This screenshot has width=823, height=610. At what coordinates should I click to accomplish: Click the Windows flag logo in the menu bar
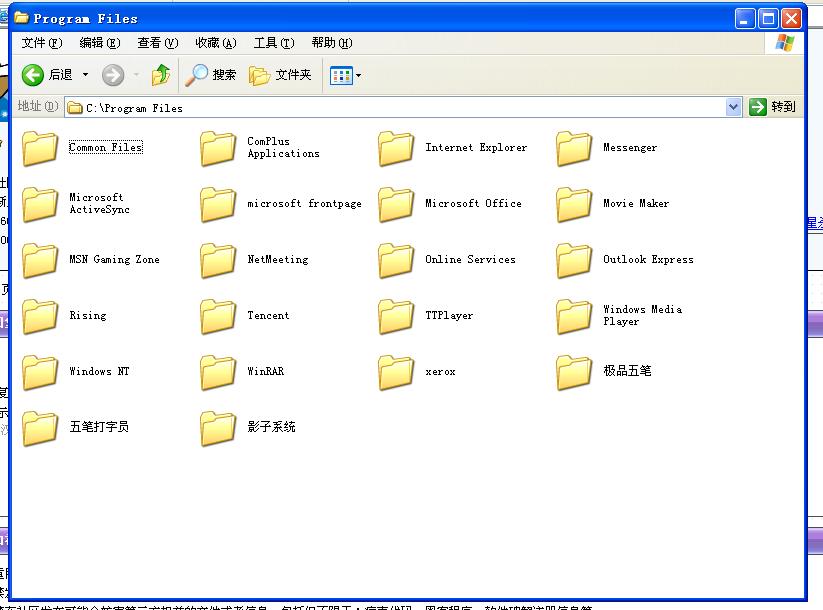785,43
